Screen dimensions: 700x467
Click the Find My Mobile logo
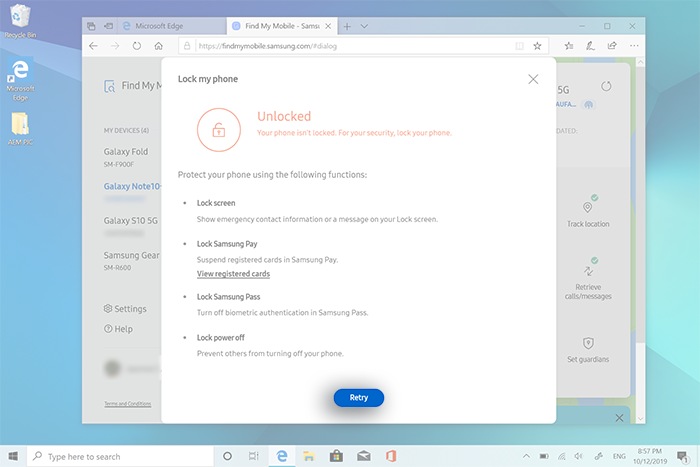(x=132, y=86)
